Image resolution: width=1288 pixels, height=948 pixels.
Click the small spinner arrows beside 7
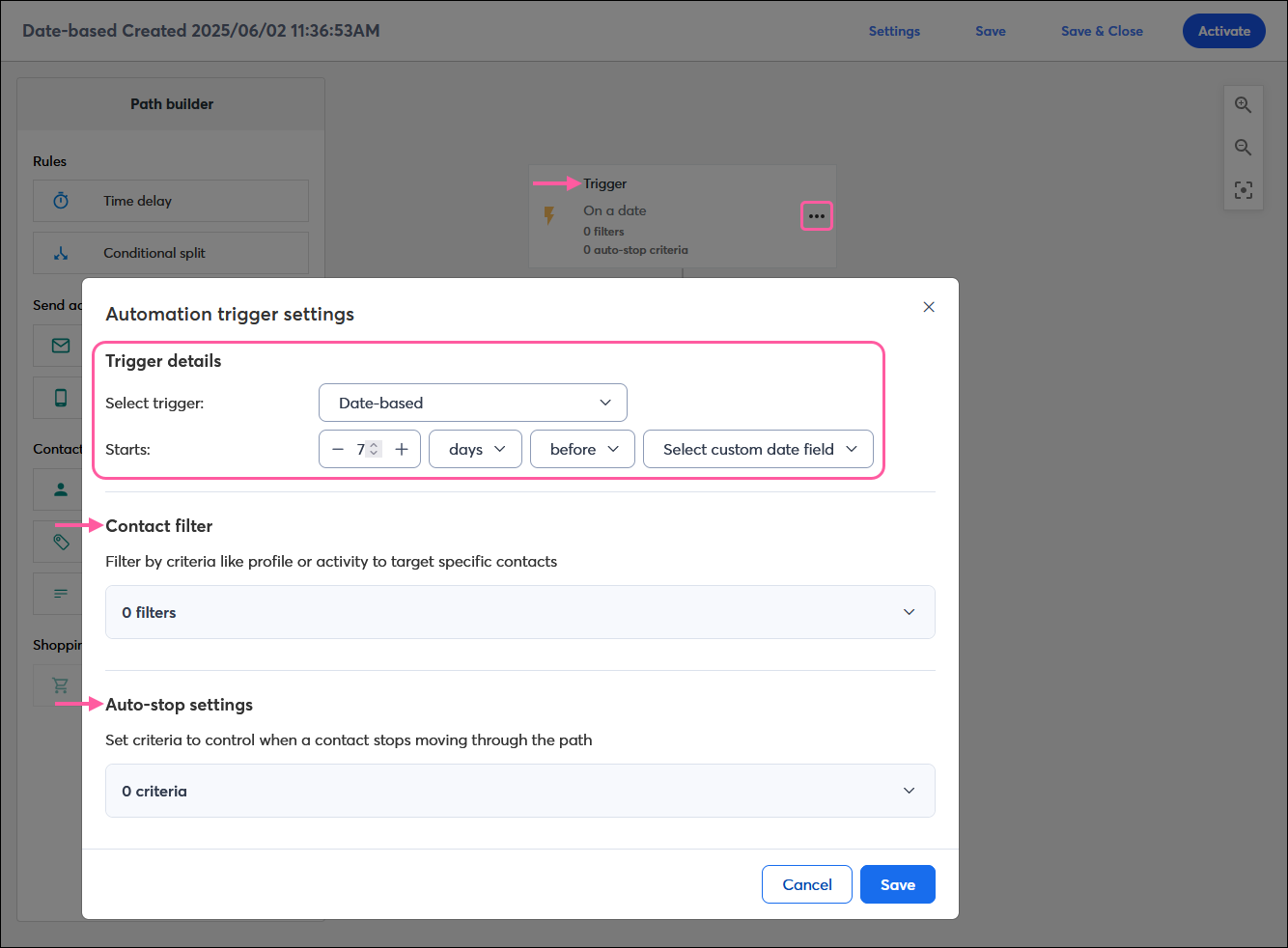[x=374, y=449]
